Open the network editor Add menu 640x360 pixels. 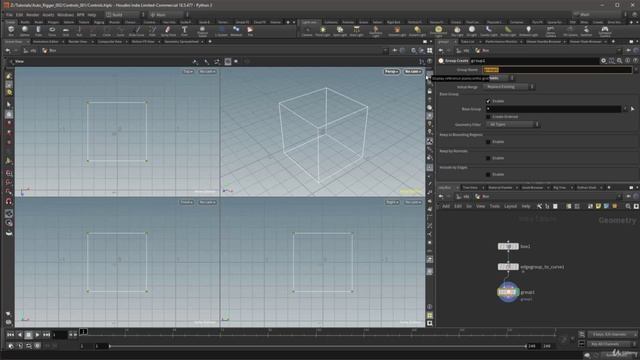[446, 207]
